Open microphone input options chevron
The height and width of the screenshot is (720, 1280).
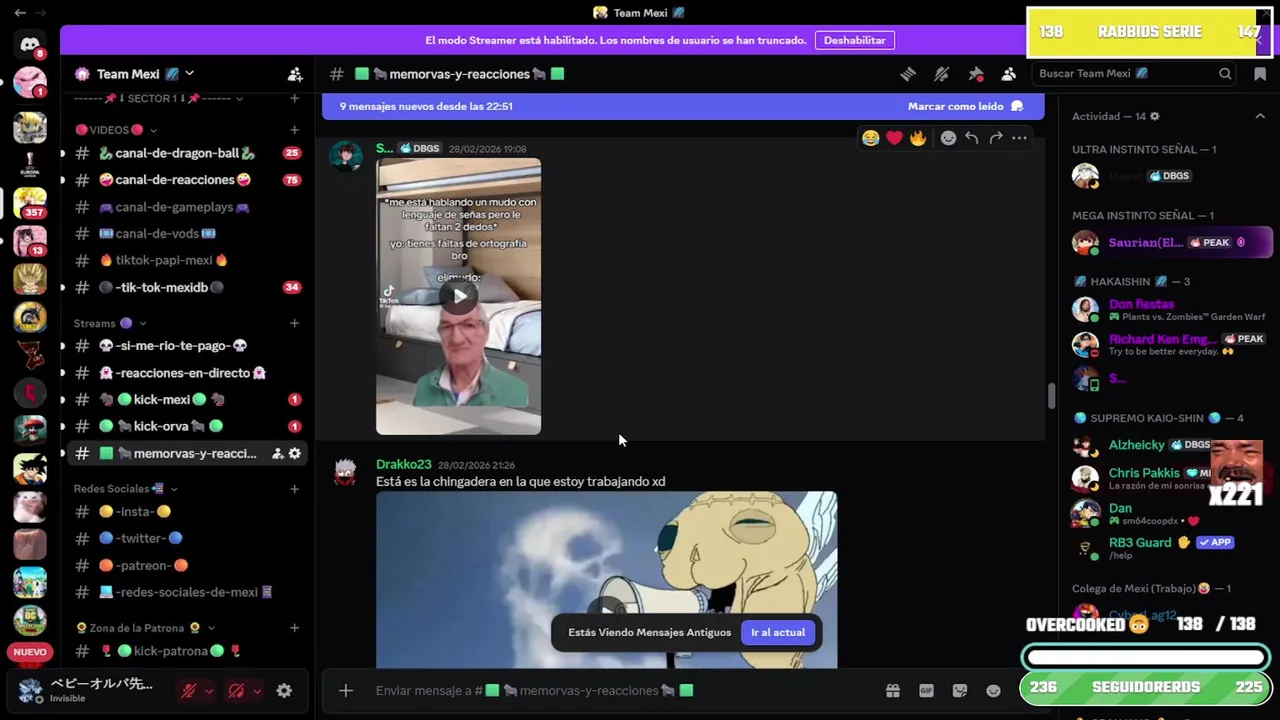click(x=208, y=691)
